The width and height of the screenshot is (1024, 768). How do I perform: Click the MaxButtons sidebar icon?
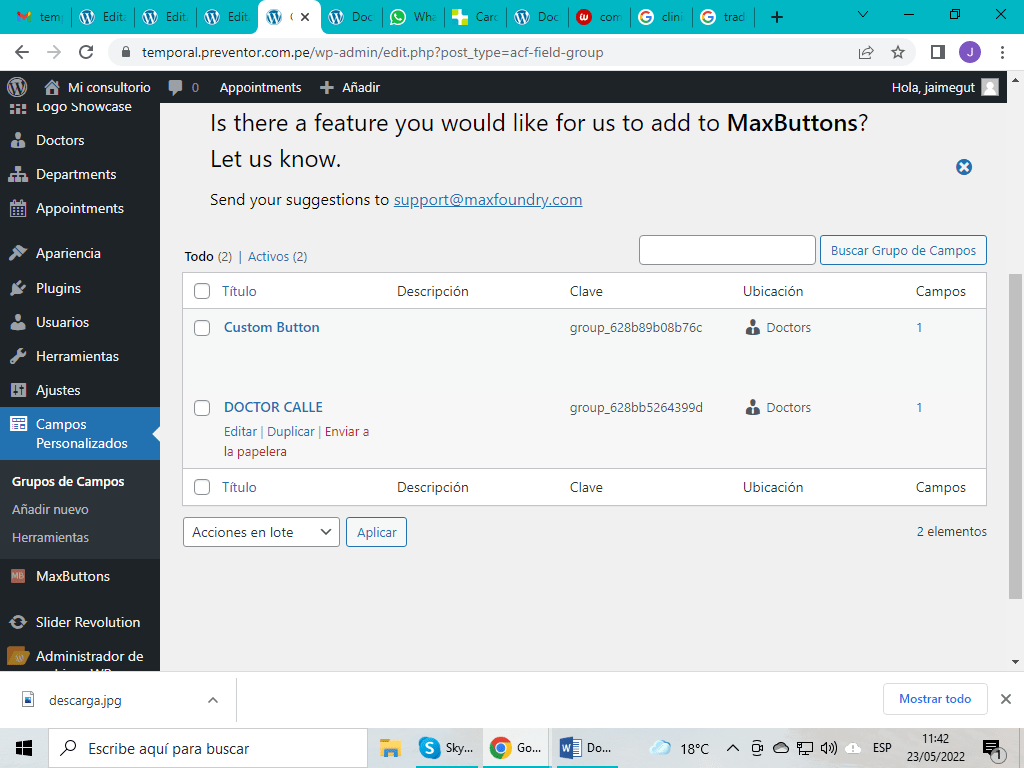point(18,576)
